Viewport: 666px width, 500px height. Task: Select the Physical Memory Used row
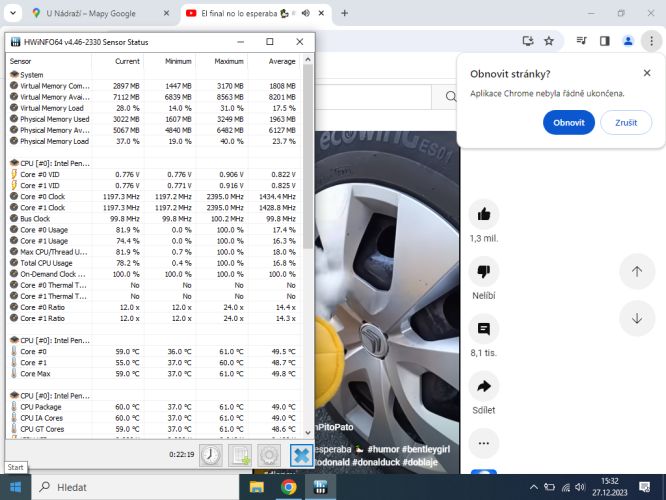[x=153, y=119]
